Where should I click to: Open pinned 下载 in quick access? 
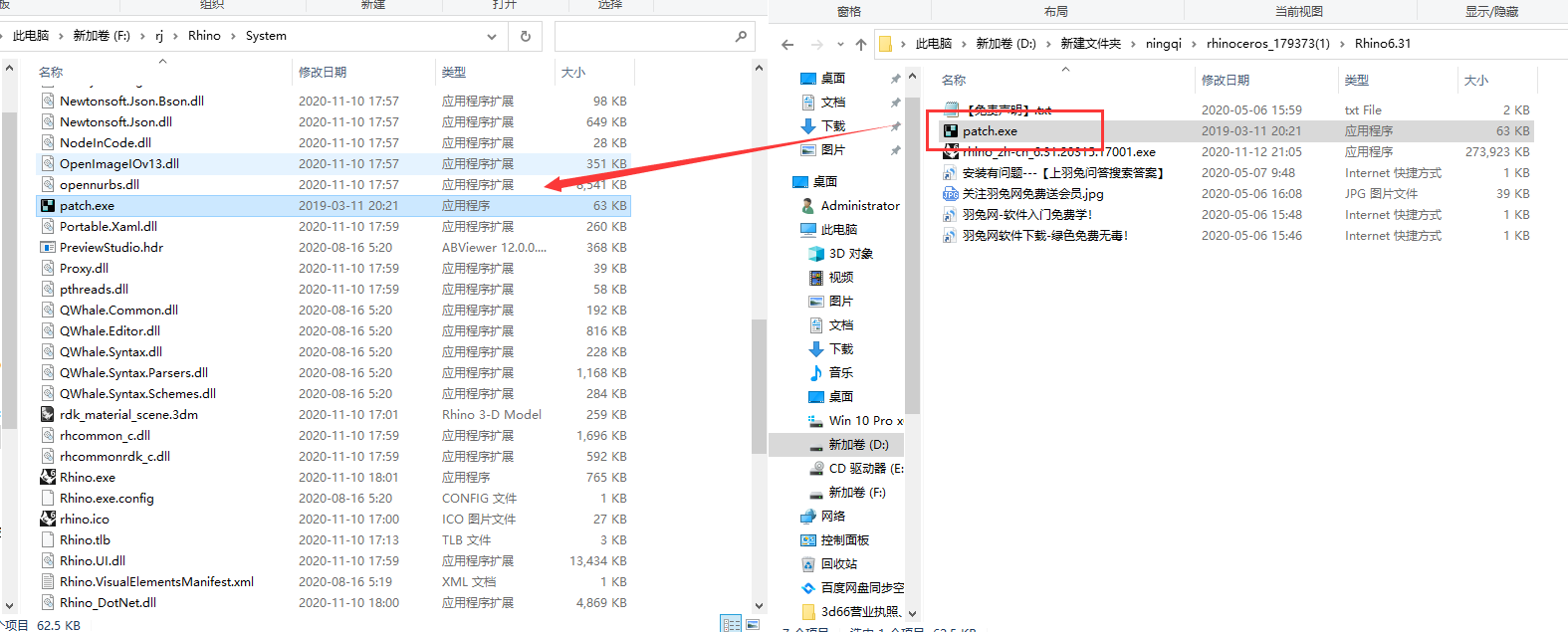pyautogui.click(x=822, y=126)
